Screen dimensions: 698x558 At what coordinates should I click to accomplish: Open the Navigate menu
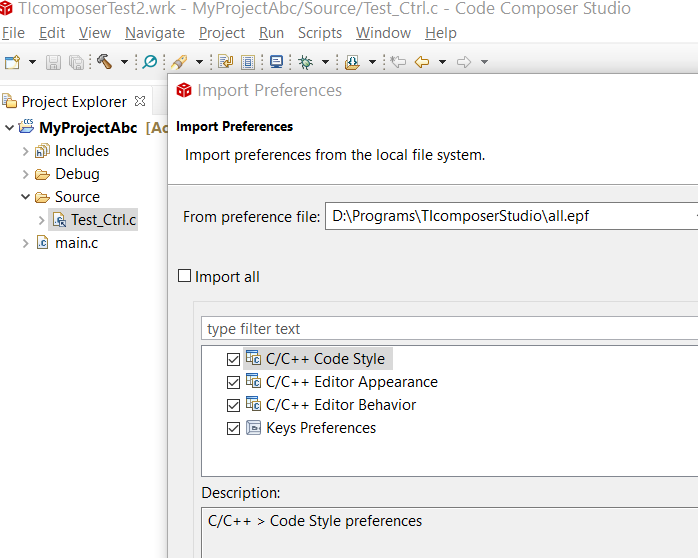pos(154,33)
